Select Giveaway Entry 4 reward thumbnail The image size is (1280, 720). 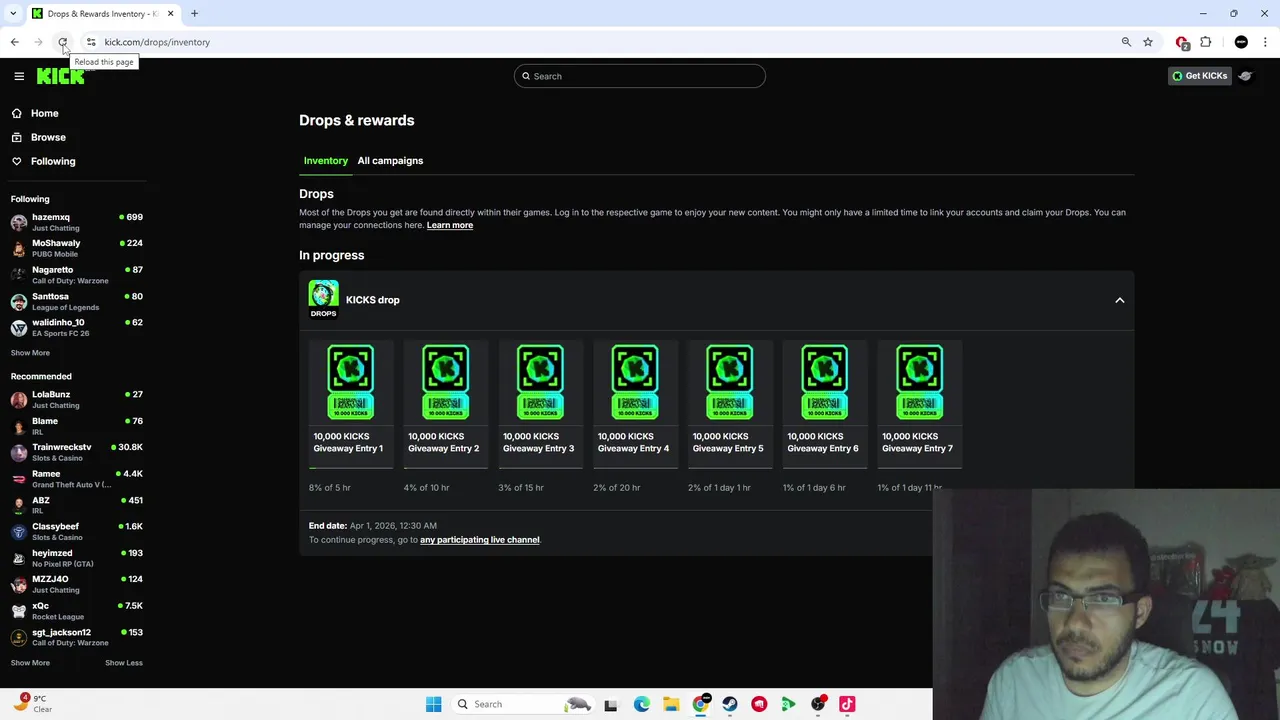635,382
